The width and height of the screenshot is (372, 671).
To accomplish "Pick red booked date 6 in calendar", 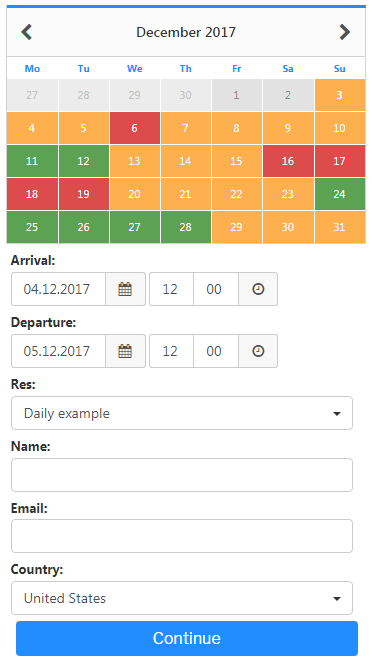I will (134, 128).
